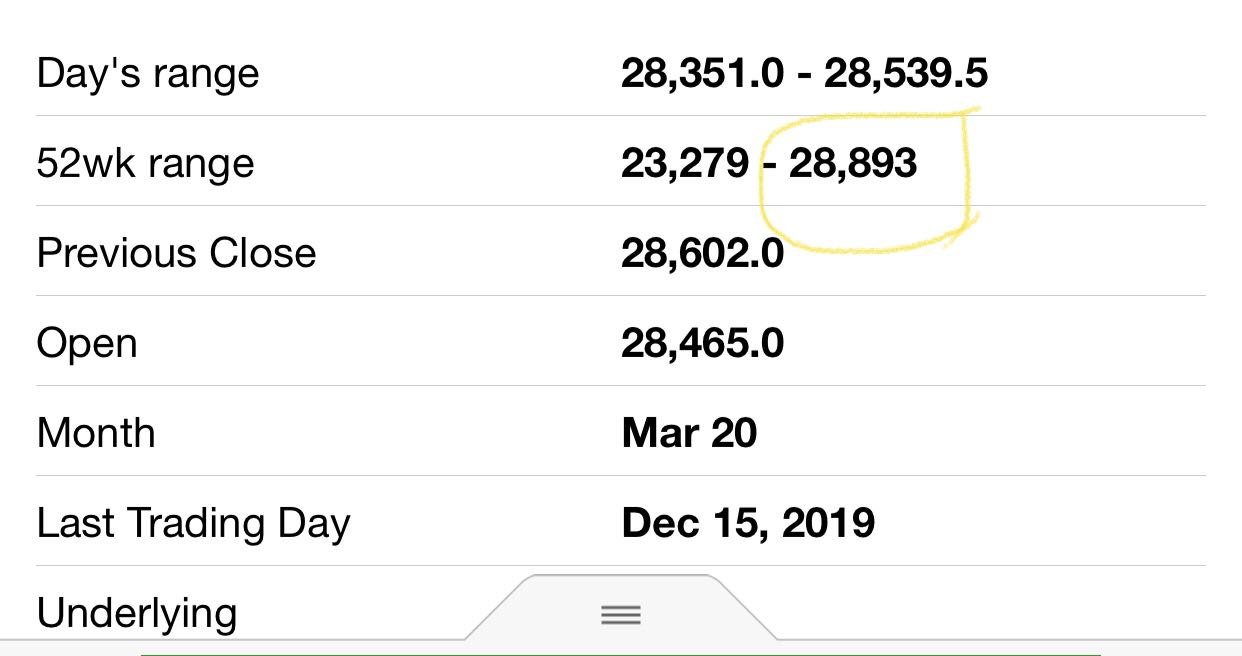Click the circled 52-week high 28,893
This screenshot has width=1242, height=656.
853,163
